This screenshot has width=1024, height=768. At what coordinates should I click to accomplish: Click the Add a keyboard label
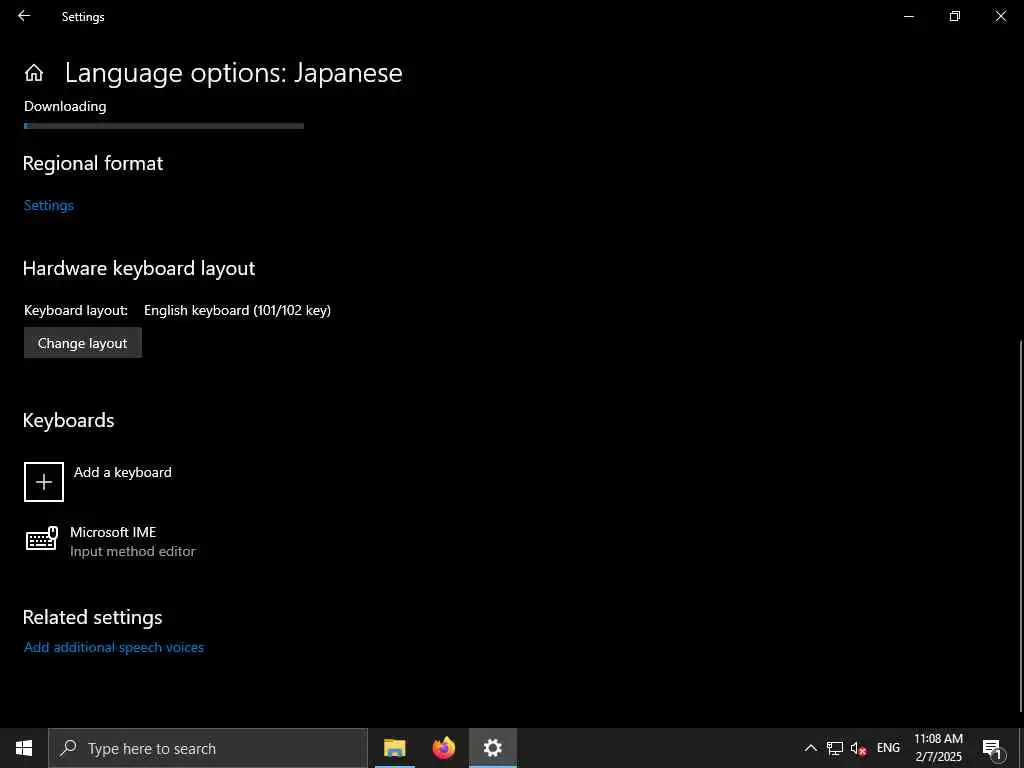click(123, 472)
